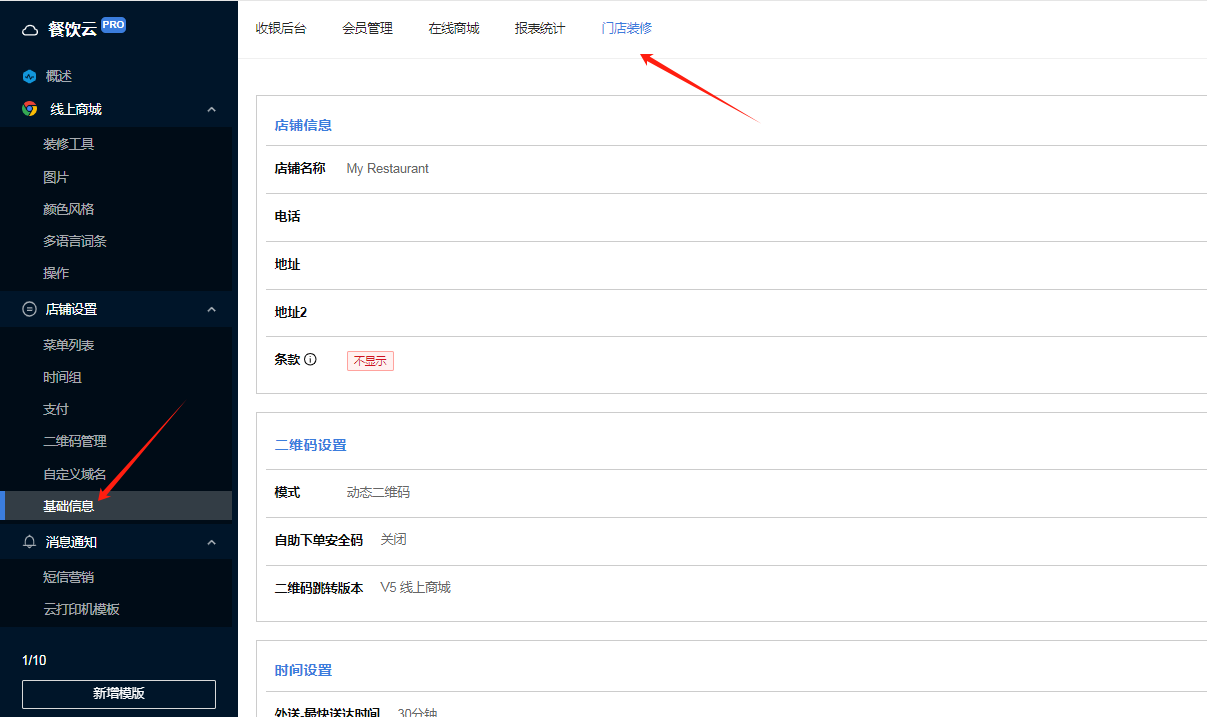
Task: Open 短信营销 in the sidebar
Action: click(69, 577)
